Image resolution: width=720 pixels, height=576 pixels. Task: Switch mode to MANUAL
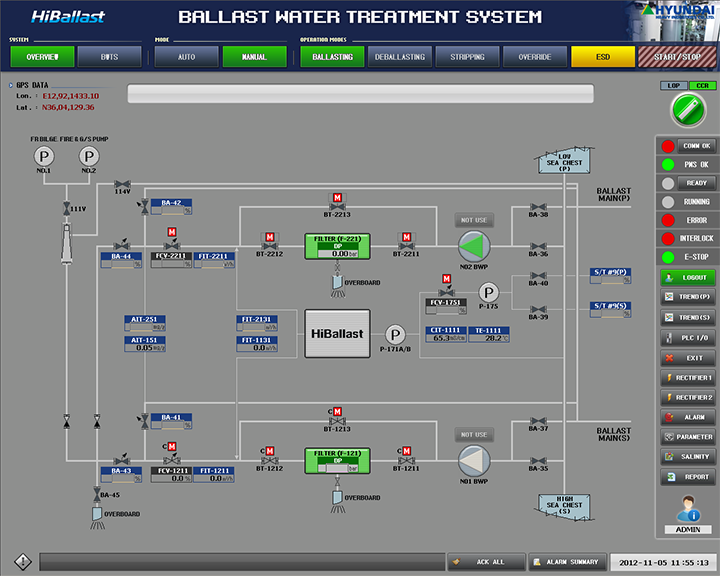[254, 57]
